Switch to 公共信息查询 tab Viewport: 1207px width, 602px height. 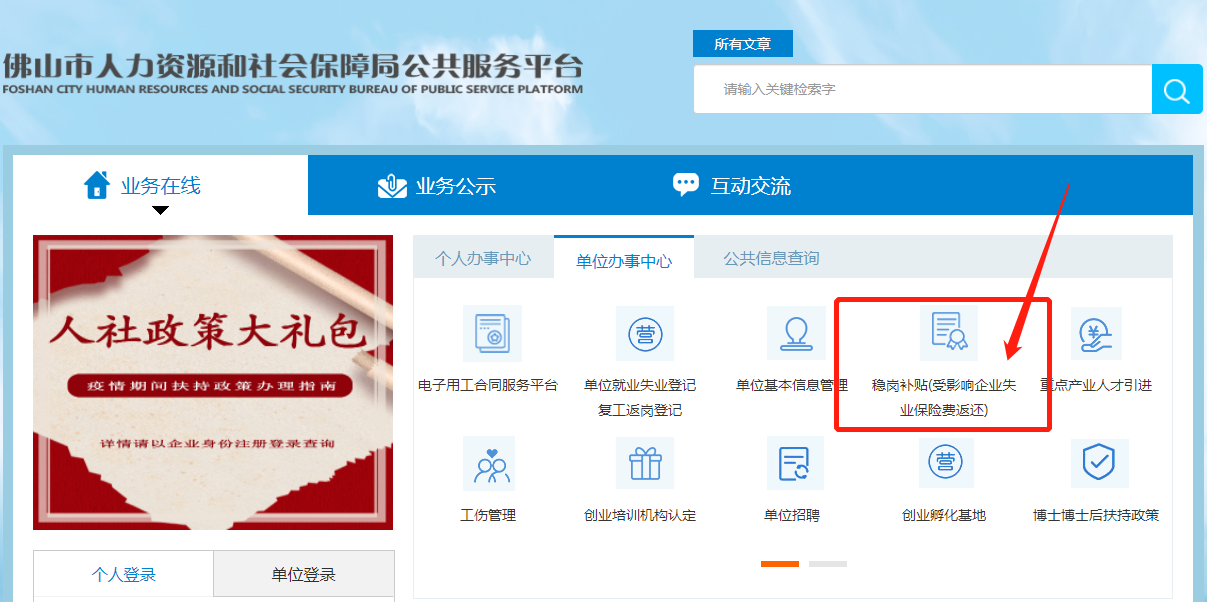pyautogui.click(x=771, y=258)
